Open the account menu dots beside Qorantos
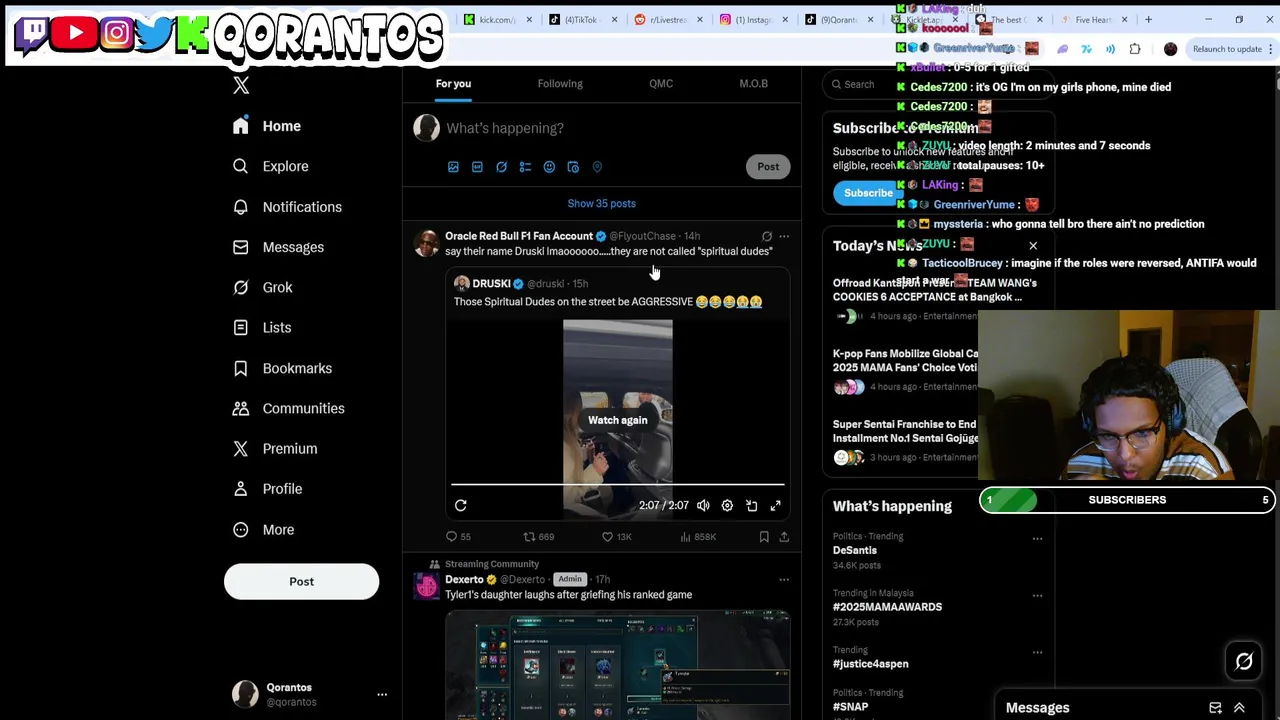This screenshot has width=1280, height=720. 381,694
